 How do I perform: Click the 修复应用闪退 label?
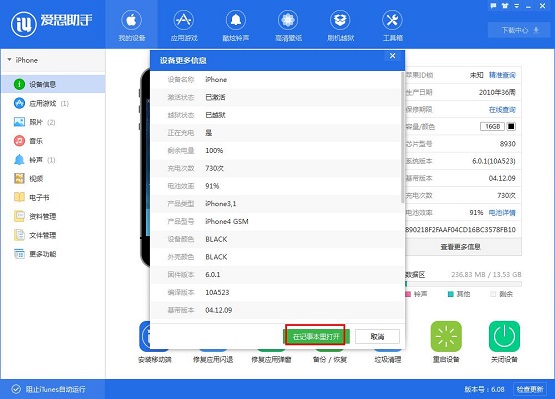click(x=213, y=360)
